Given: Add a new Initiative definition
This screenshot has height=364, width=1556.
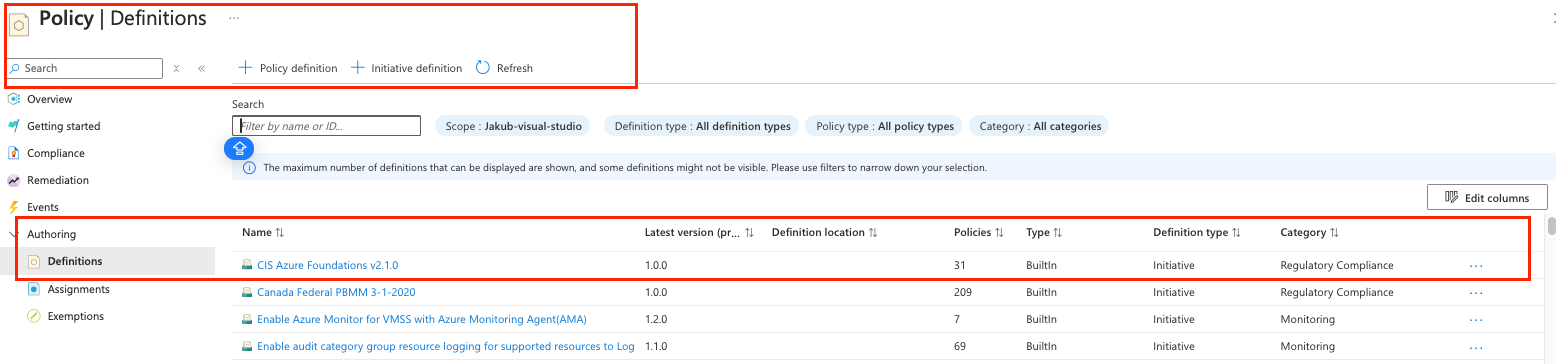Looking at the screenshot, I should pyautogui.click(x=406, y=68).
